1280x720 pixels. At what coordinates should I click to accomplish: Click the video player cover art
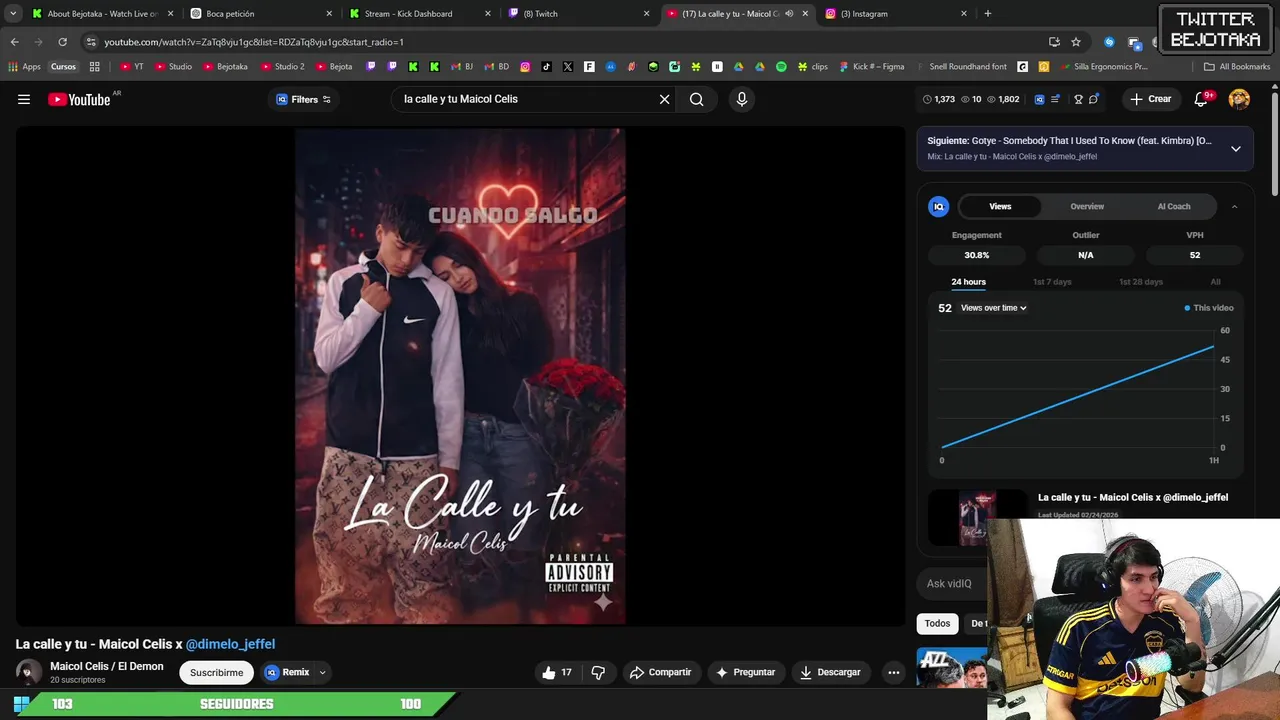(x=460, y=376)
